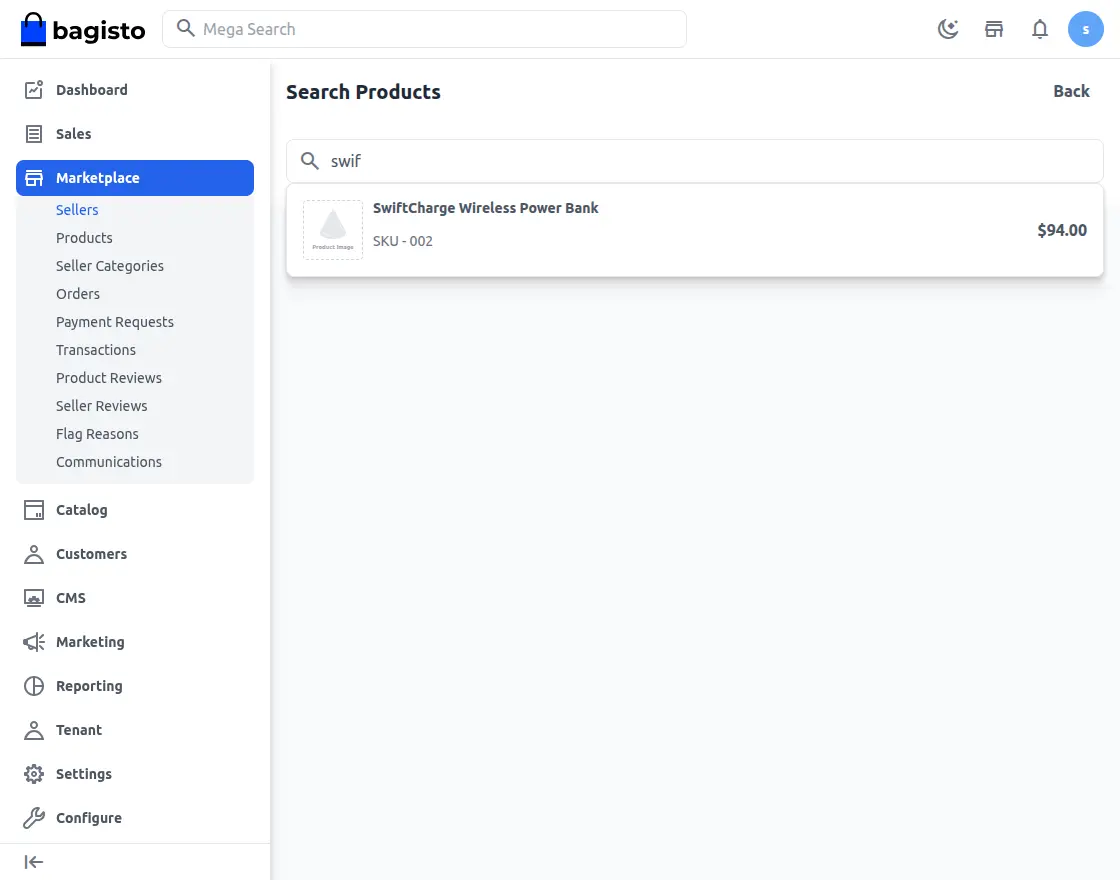Viewport: 1120px width, 880px height.
Task: Collapse the sidebar menu arrow
Action: (34, 862)
